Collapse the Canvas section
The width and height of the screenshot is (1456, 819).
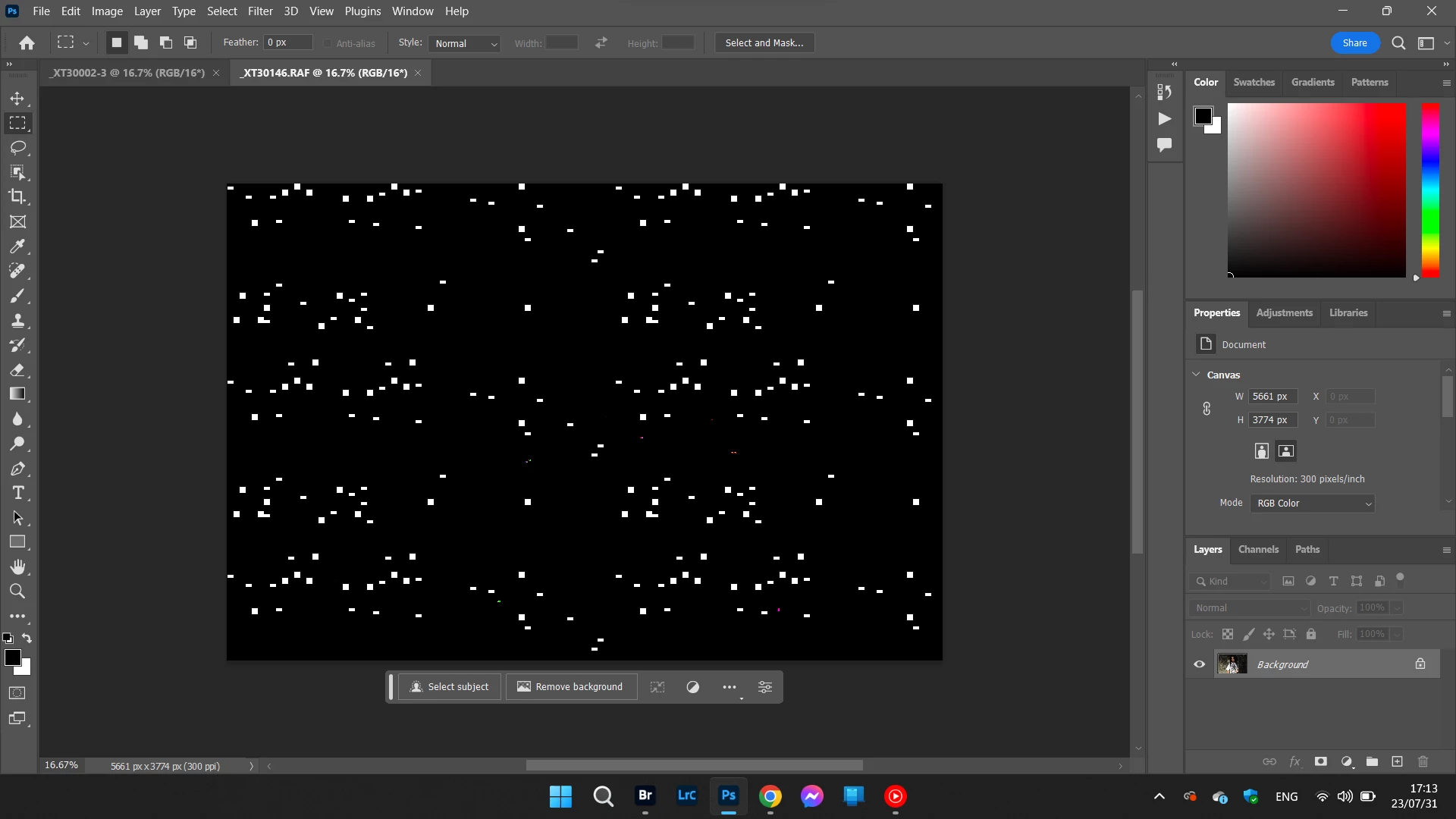click(1196, 375)
